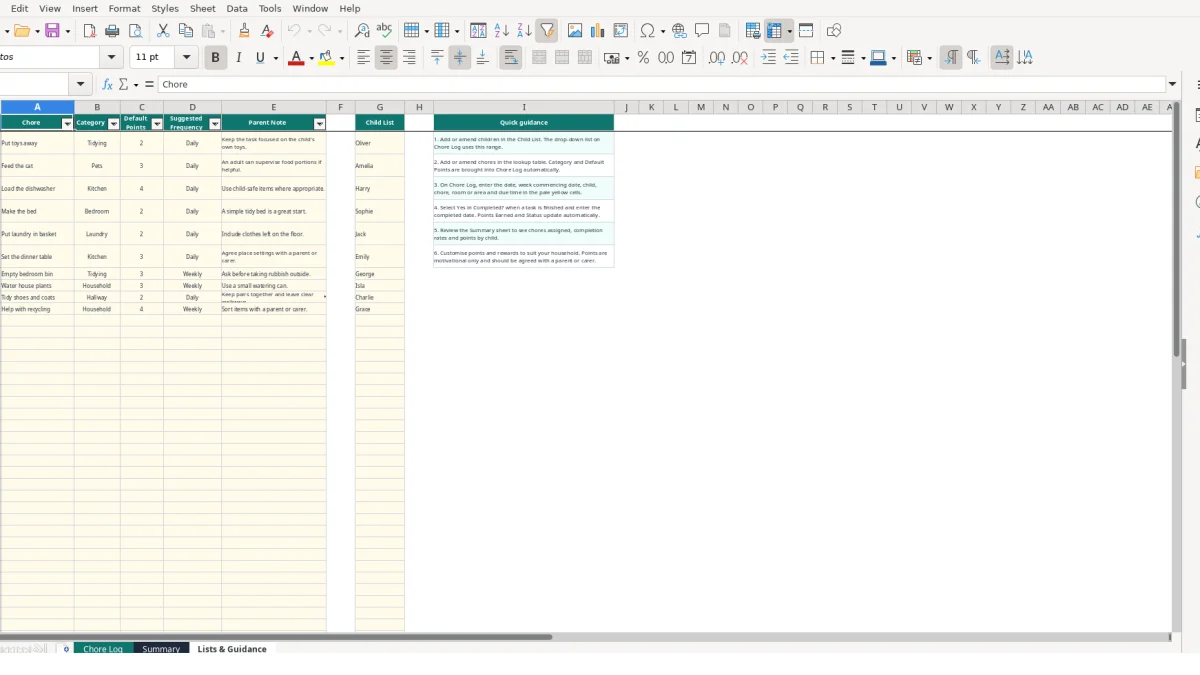Open the Chore column filter dropdown
Screen dimensions: 1200x675
[x=68, y=124]
